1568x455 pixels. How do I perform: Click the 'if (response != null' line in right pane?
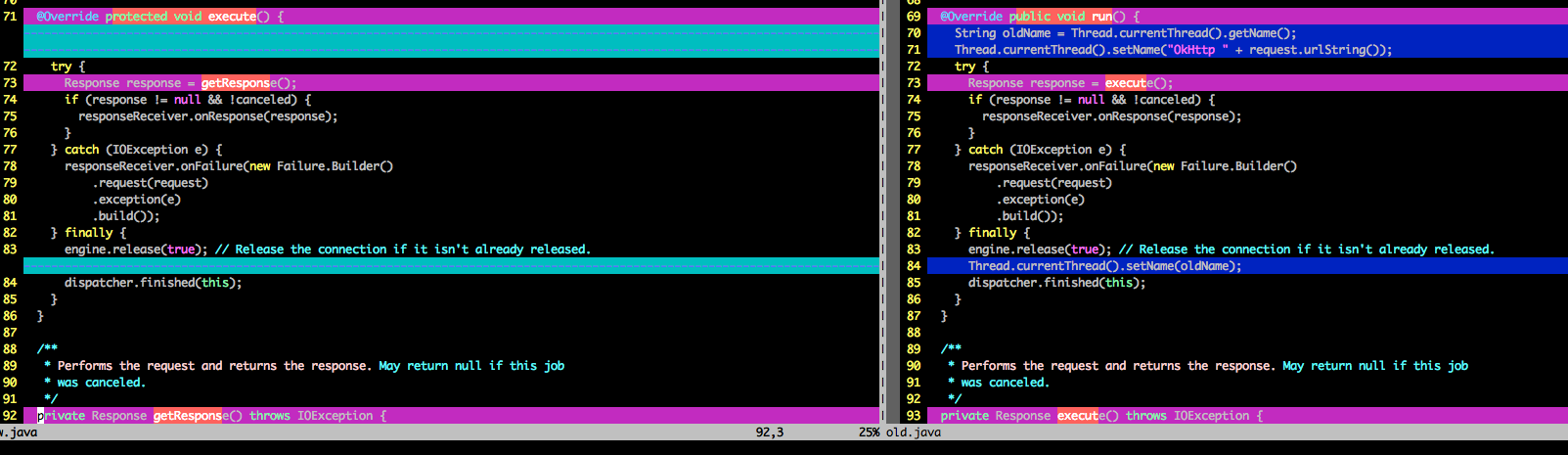(x=1092, y=100)
